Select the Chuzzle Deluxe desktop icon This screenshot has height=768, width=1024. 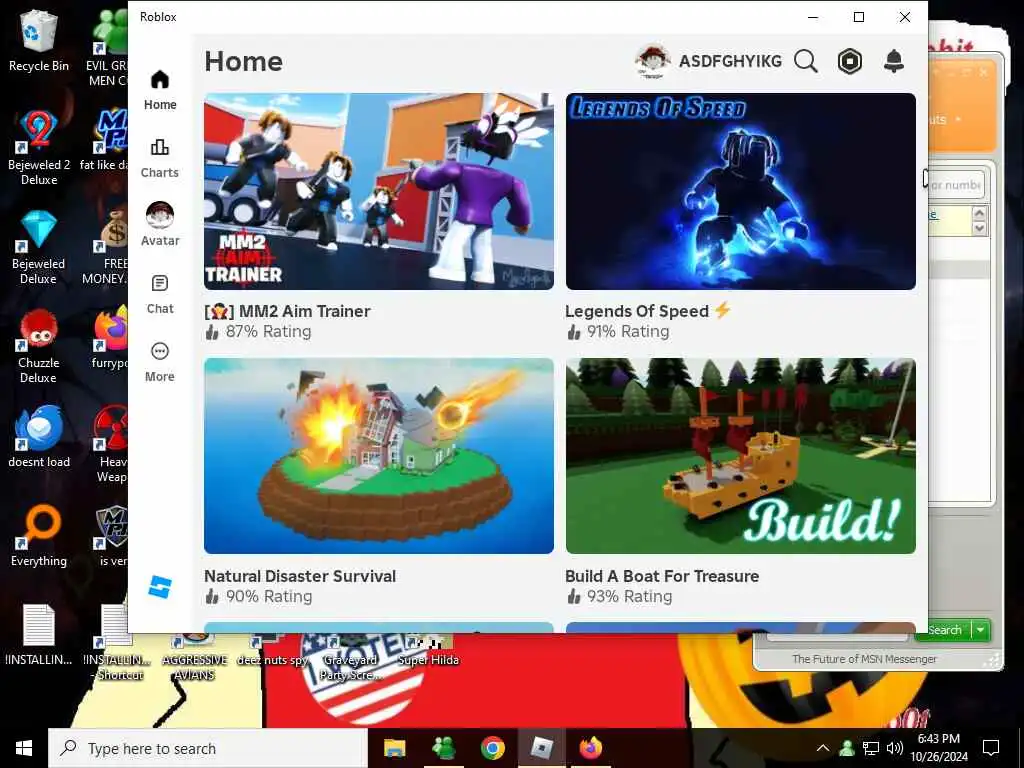coord(39,346)
